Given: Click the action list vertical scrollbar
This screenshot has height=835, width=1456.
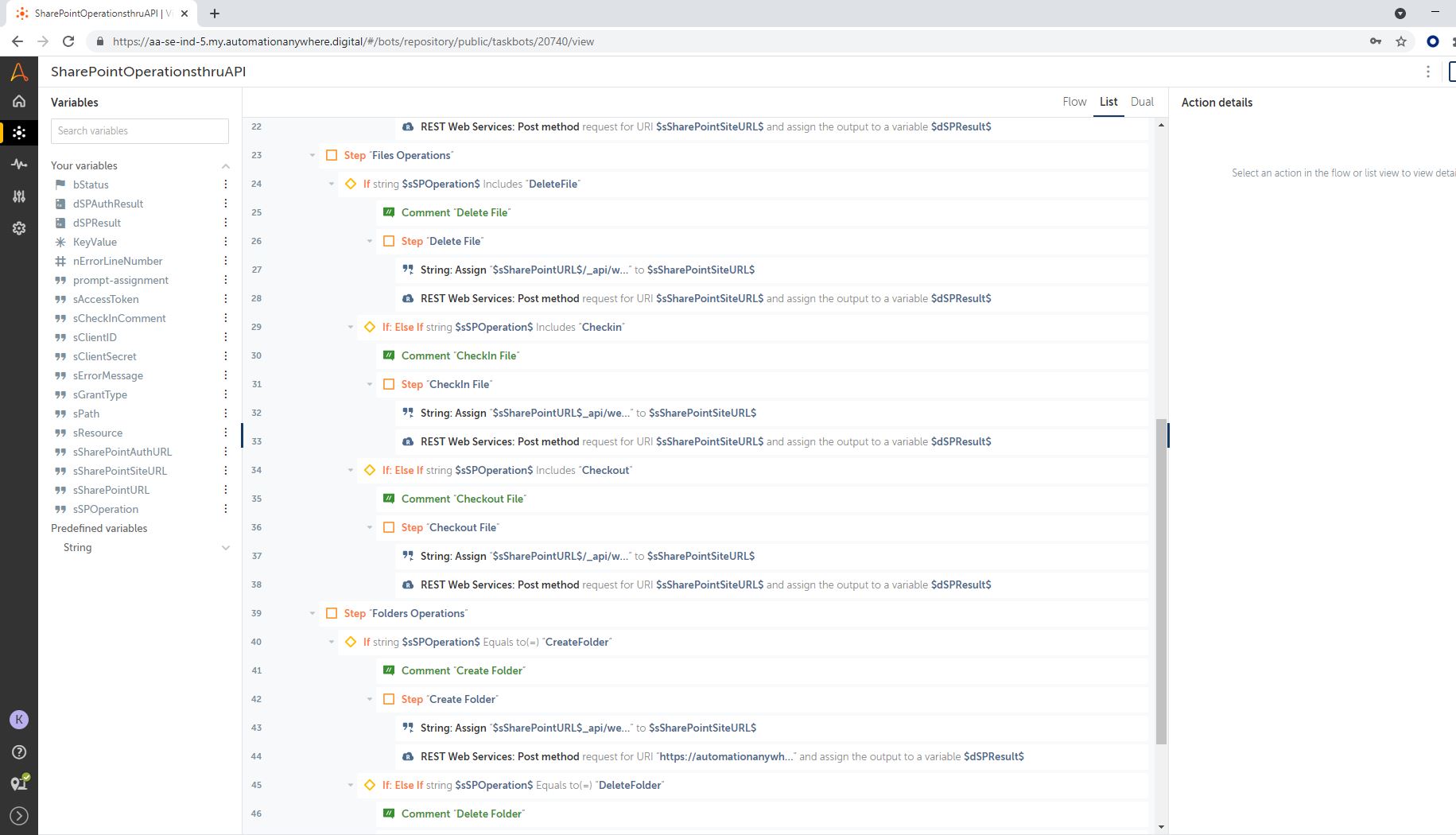Looking at the screenshot, I should (1161, 581).
